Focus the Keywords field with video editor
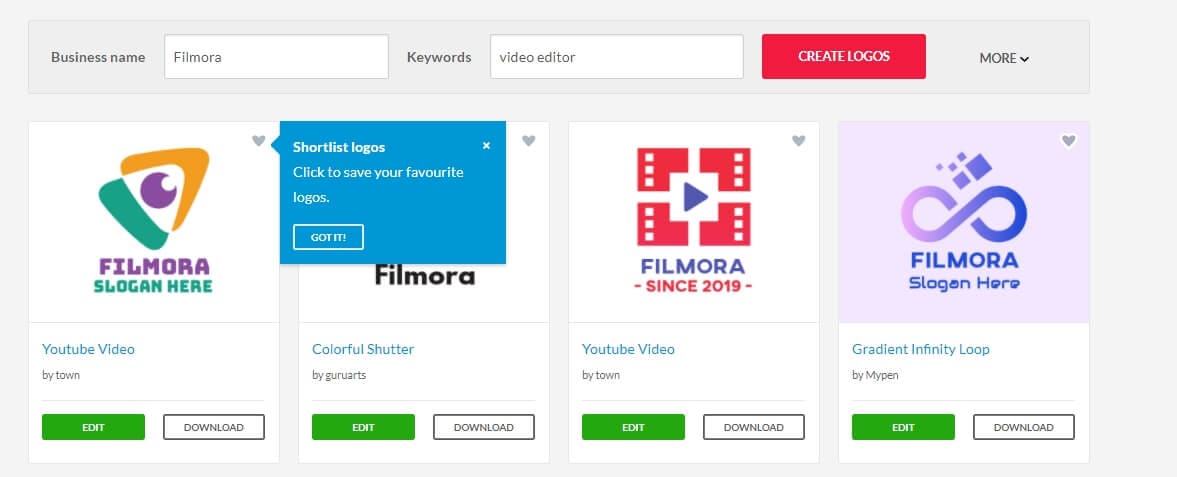Screen dimensions: 1177x477 tap(616, 56)
